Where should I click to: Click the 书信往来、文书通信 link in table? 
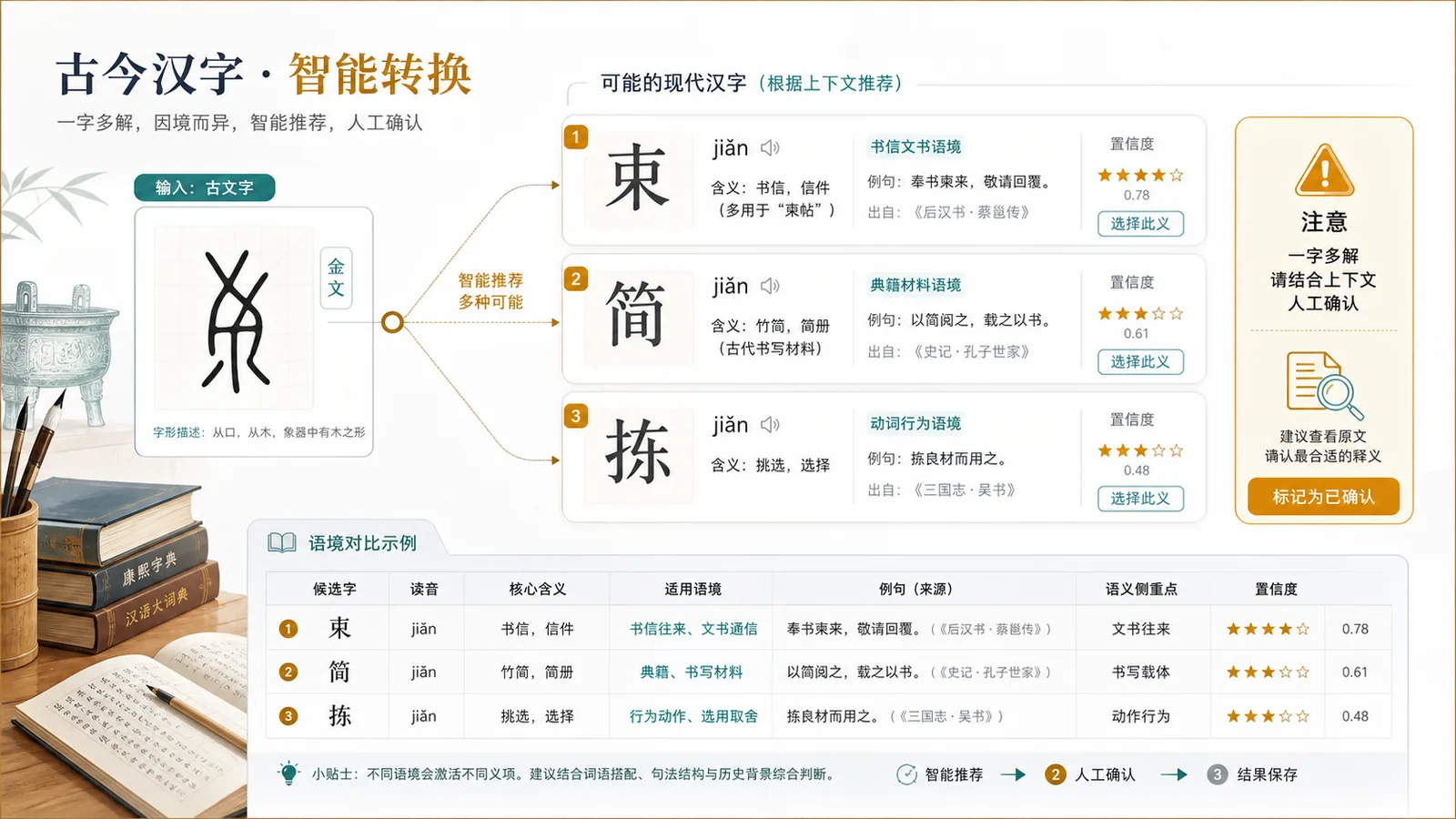point(693,629)
